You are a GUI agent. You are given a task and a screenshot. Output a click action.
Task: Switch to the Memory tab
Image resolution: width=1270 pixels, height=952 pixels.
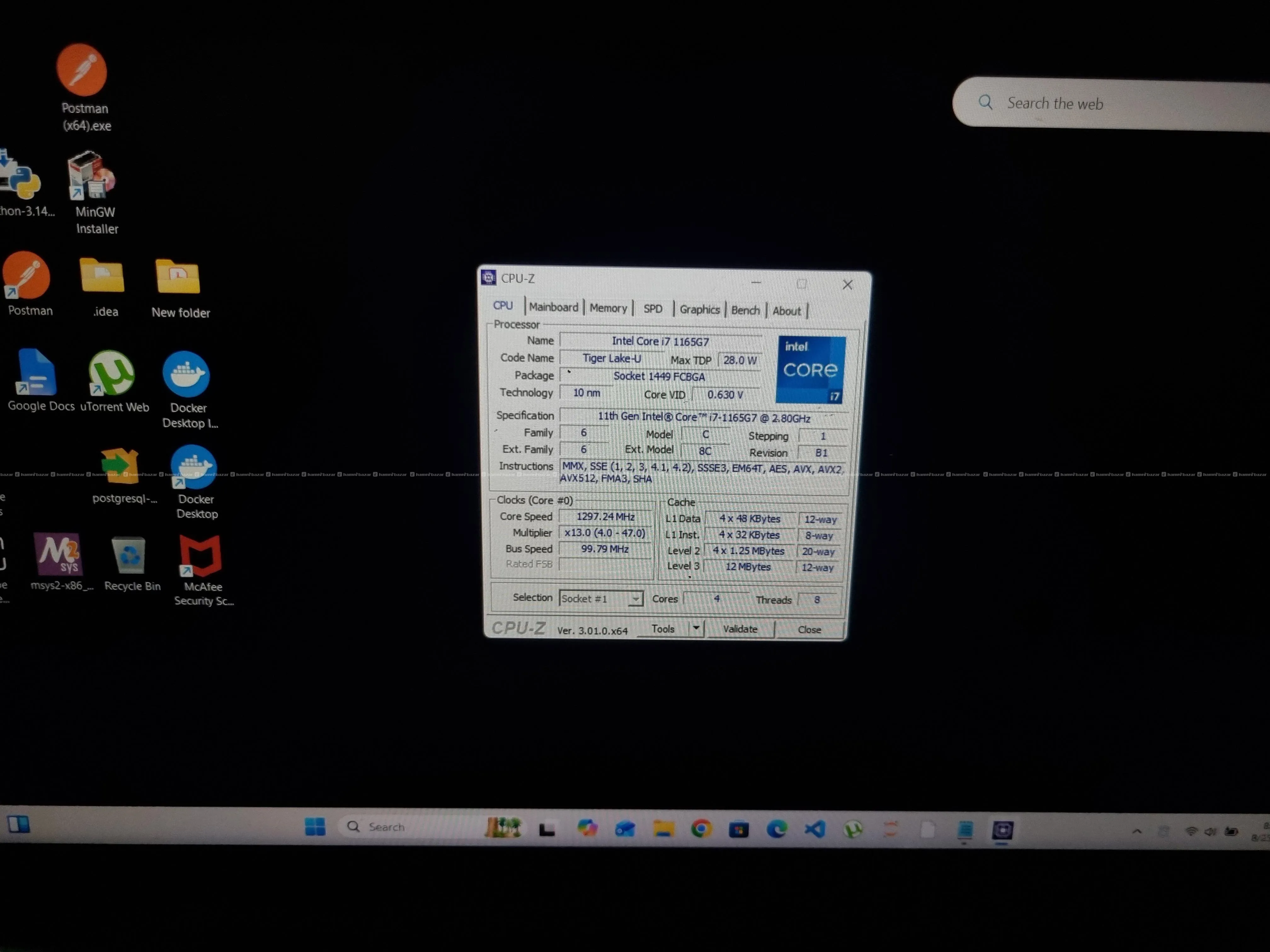tap(608, 308)
